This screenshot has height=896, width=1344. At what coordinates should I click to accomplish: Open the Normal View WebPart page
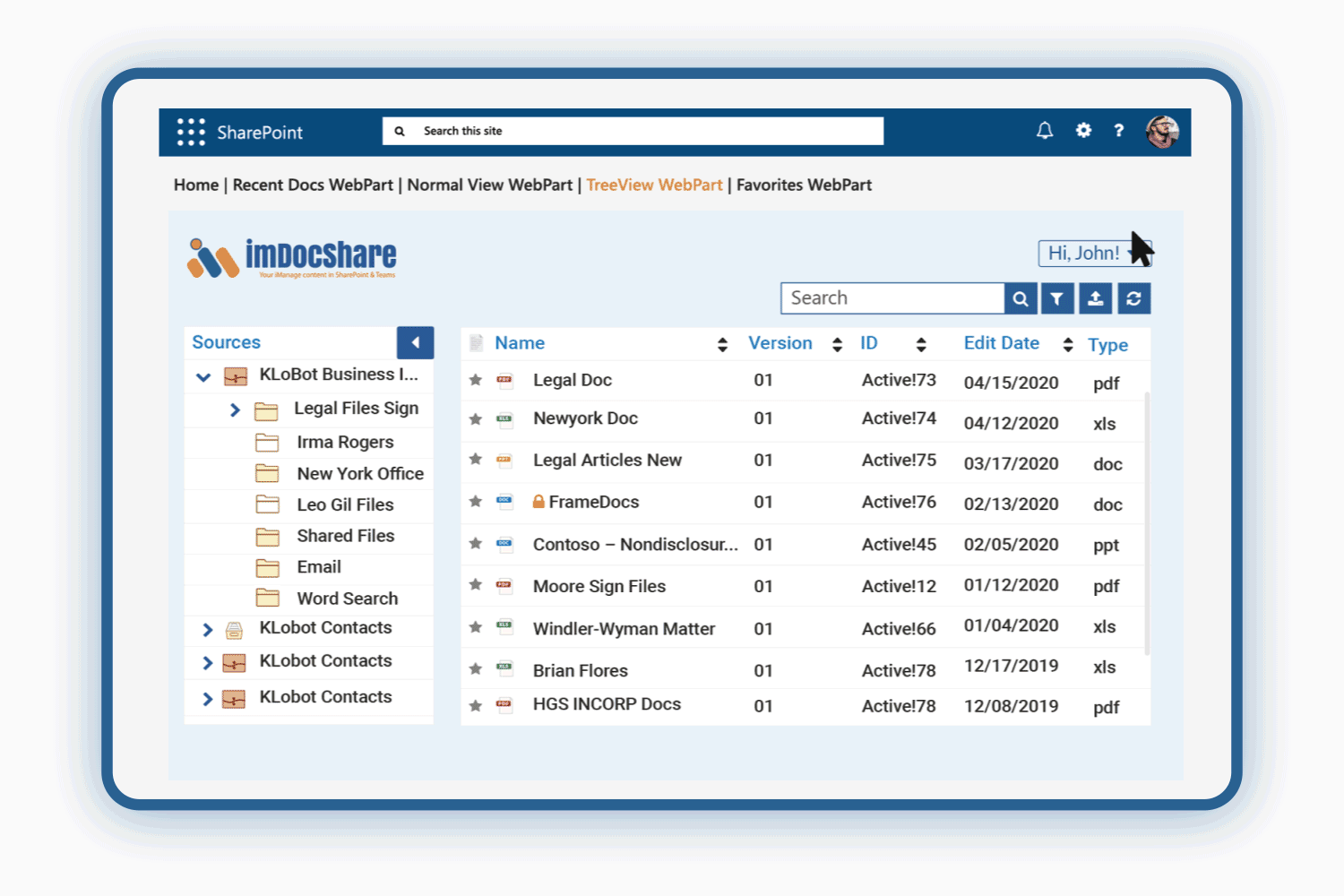[489, 185]
